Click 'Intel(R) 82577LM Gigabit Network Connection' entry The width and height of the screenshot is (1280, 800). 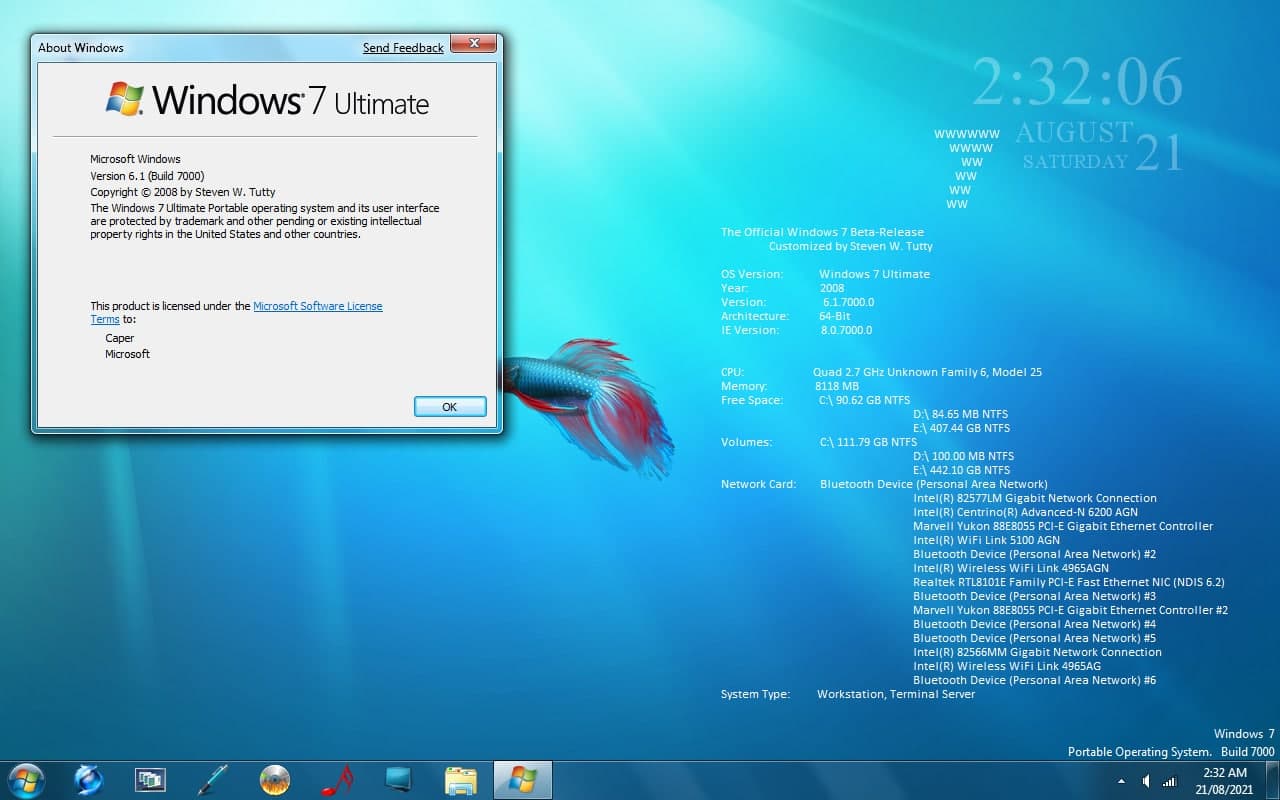pyautogui.click(x=1035, y=498)
